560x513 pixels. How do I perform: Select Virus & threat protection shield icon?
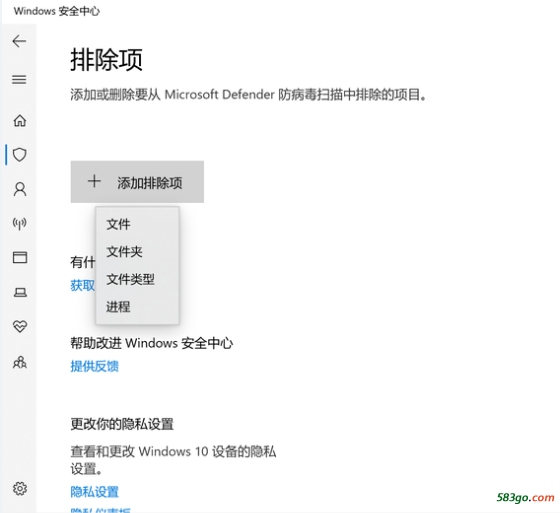20,155
